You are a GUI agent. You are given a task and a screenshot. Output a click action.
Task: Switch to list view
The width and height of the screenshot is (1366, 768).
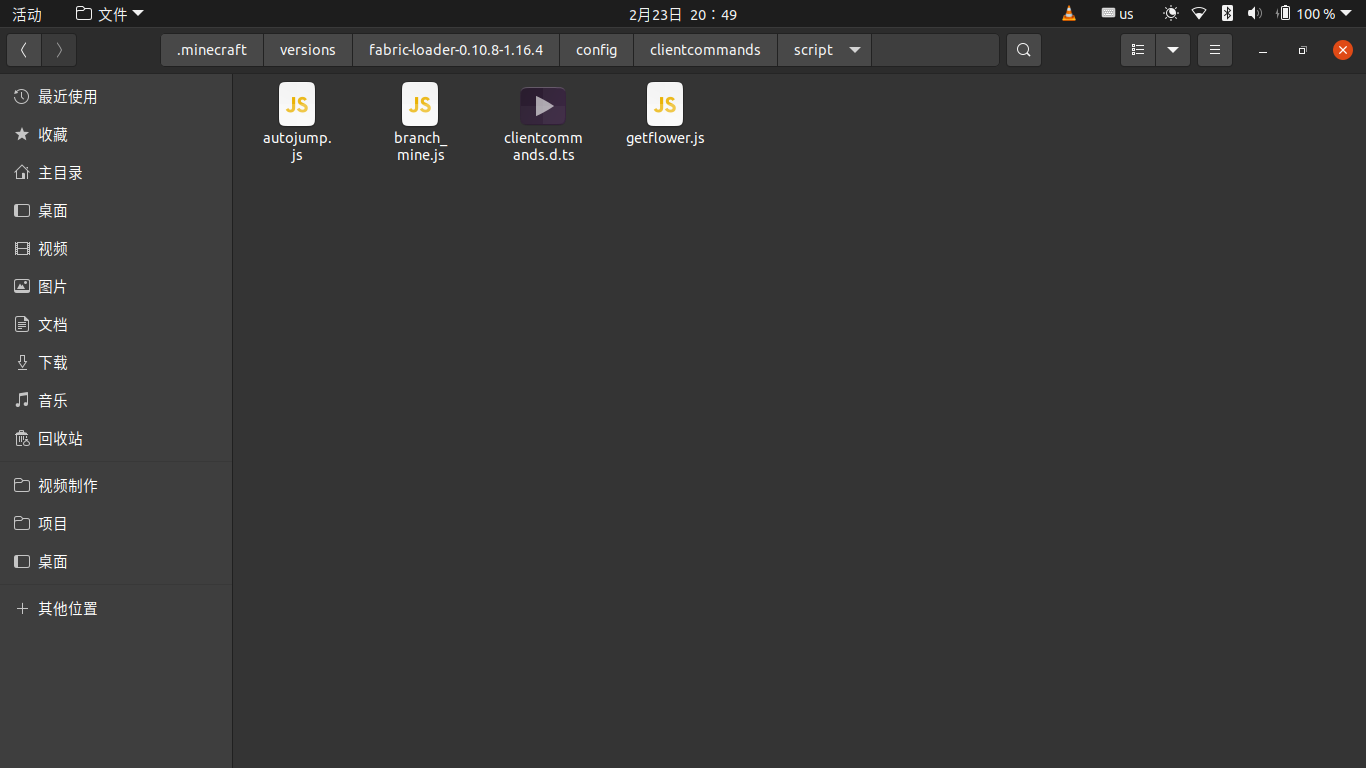point(1137,49)
